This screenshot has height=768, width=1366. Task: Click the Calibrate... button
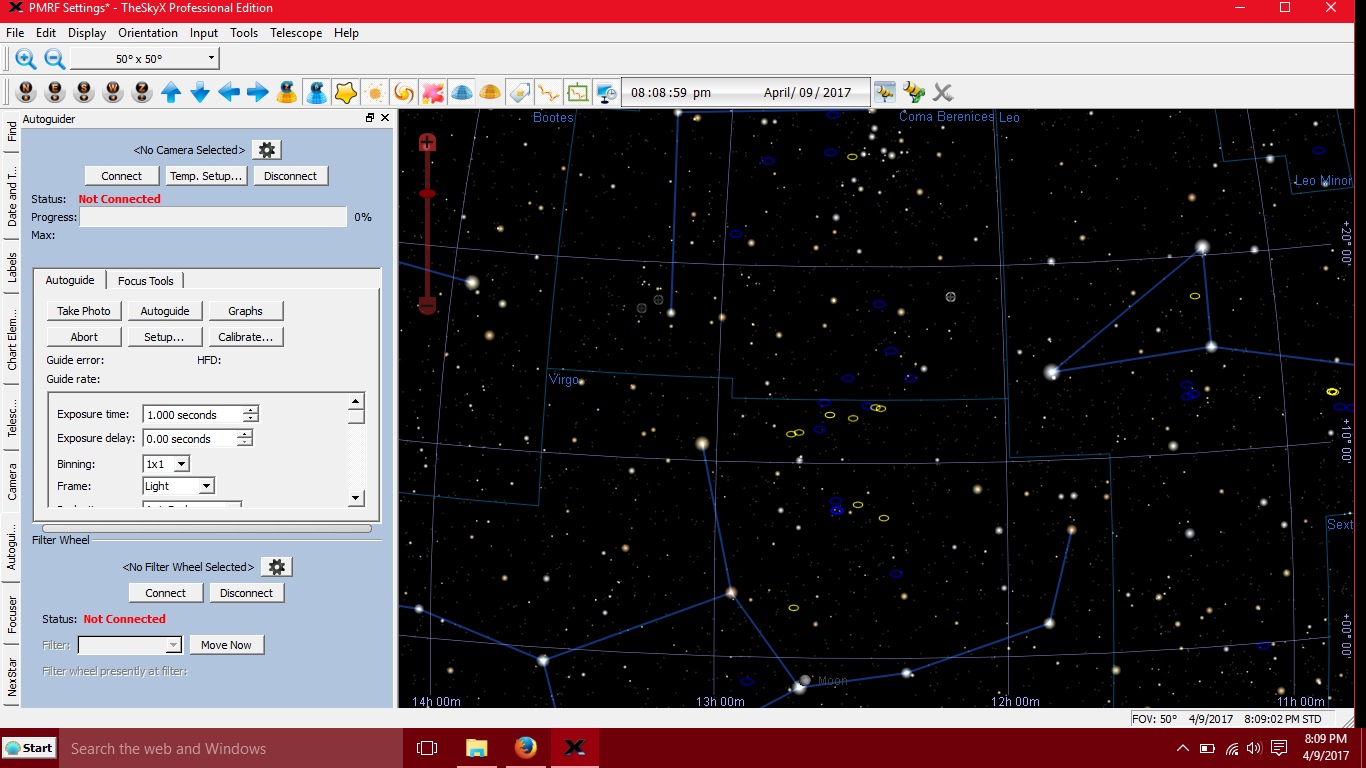click(246, 337)
